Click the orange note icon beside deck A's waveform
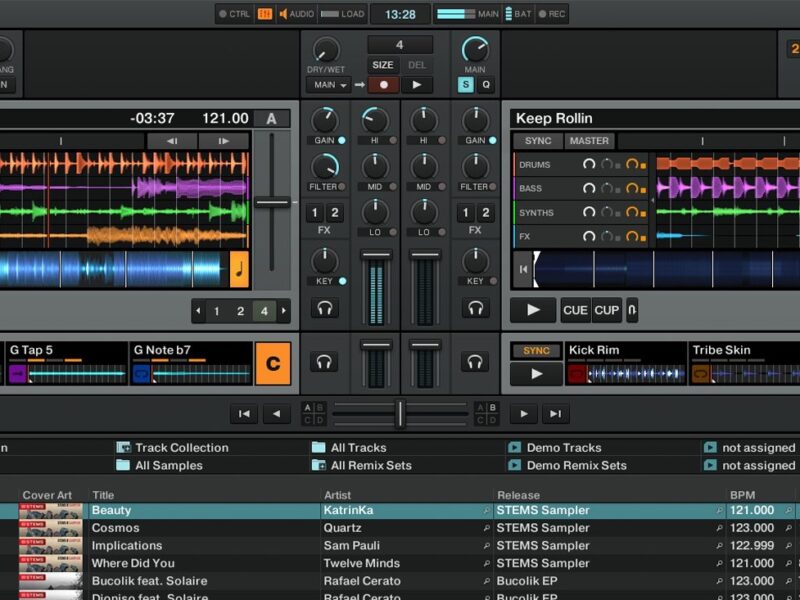The height and width of the screenshot is (600, 800). (x=240, y=269)
